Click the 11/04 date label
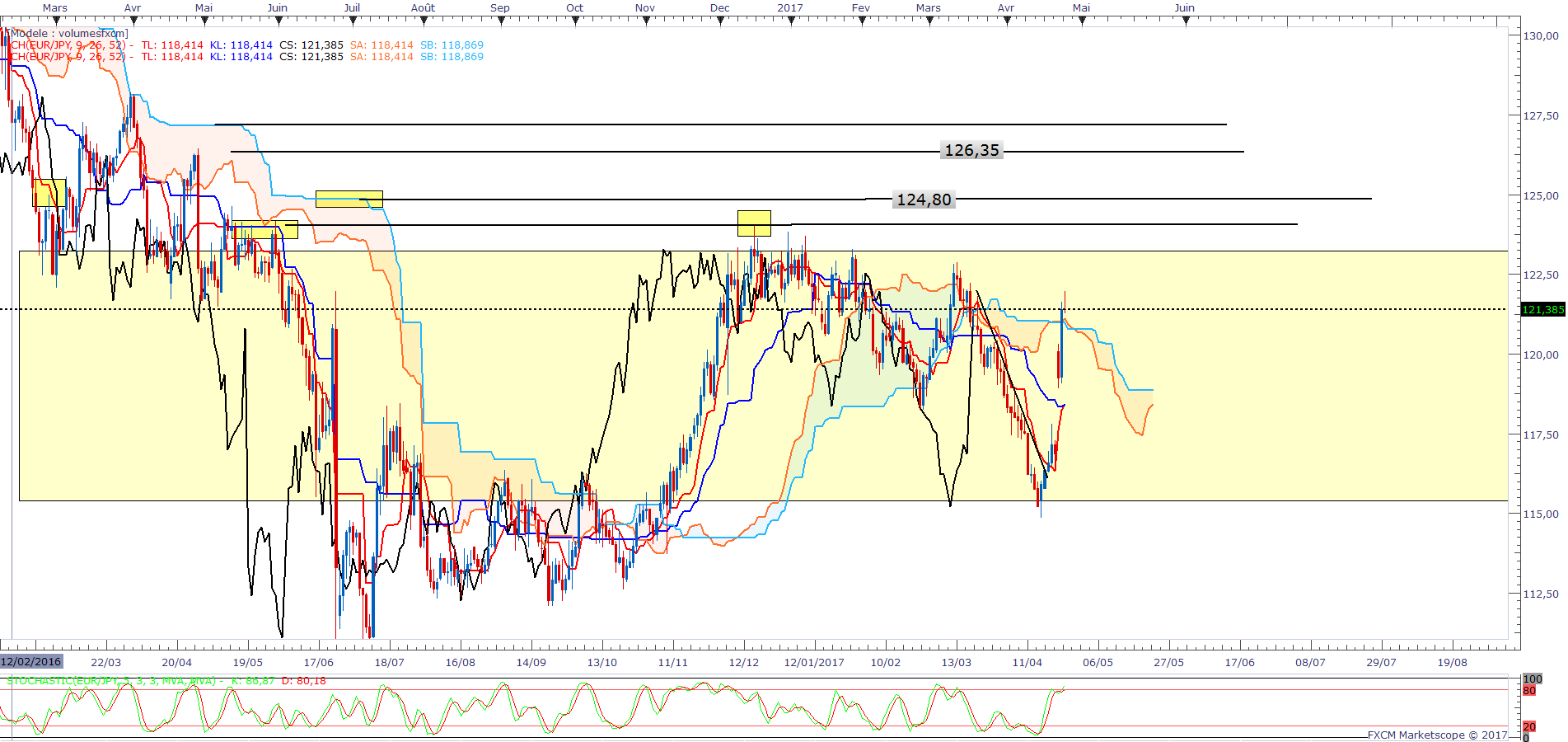 [x=1027, y=663]
